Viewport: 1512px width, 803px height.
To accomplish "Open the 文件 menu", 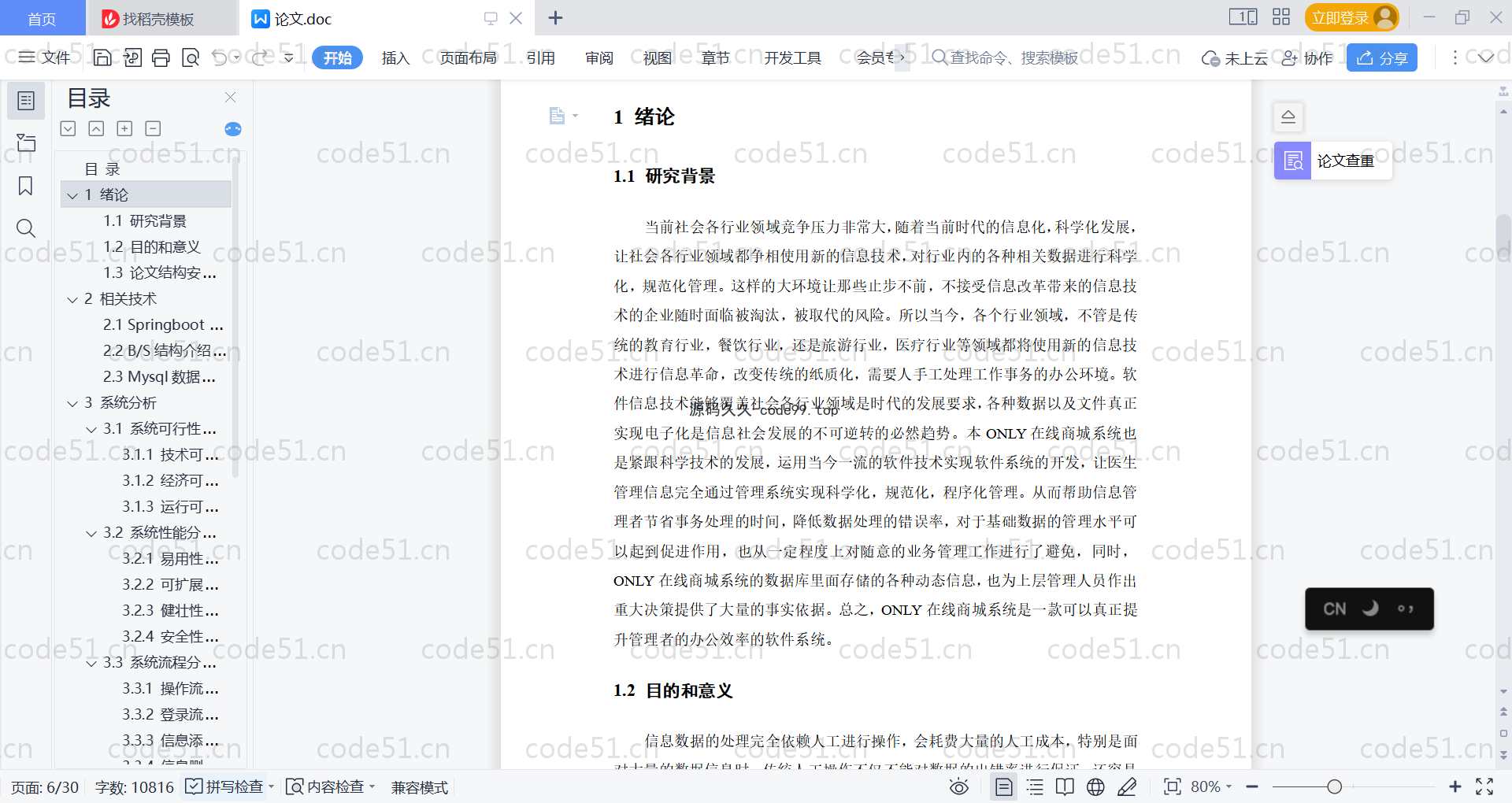I will click(45, 57).
